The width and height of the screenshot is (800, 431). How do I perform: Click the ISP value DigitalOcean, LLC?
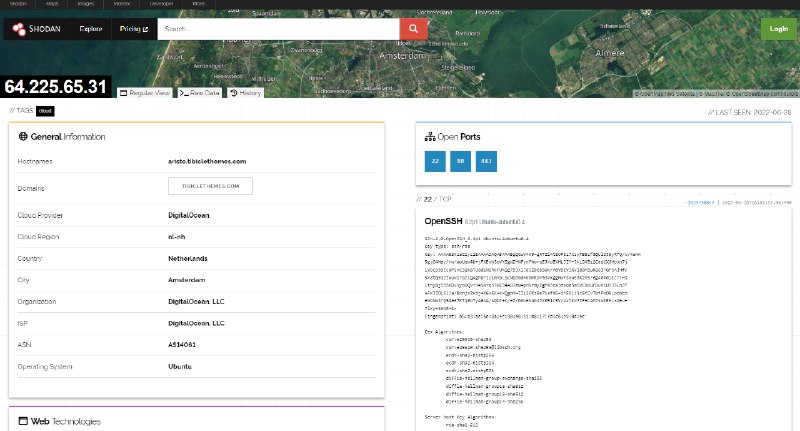tap(196, 323)
